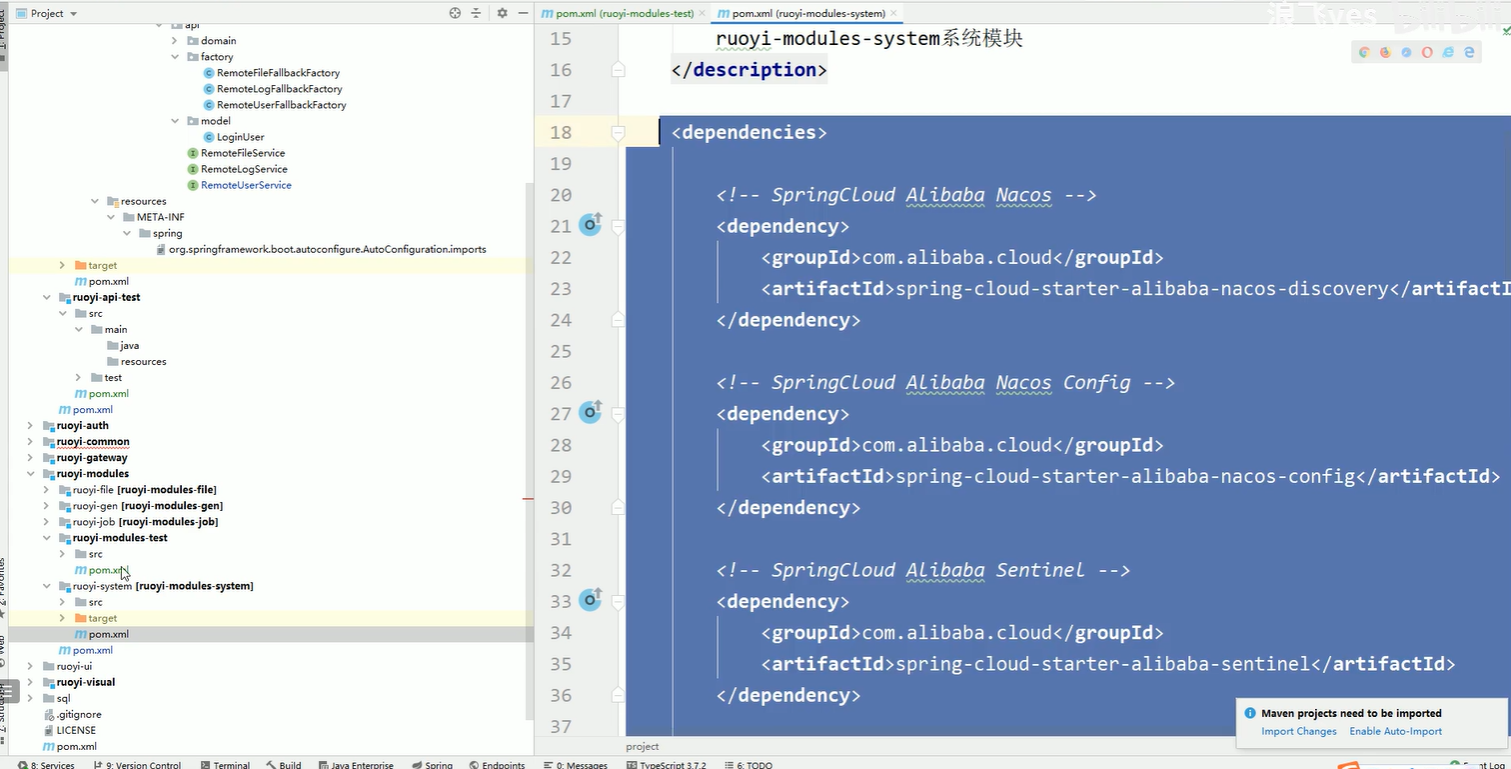Collapse the model folder

tap(175, 120)
